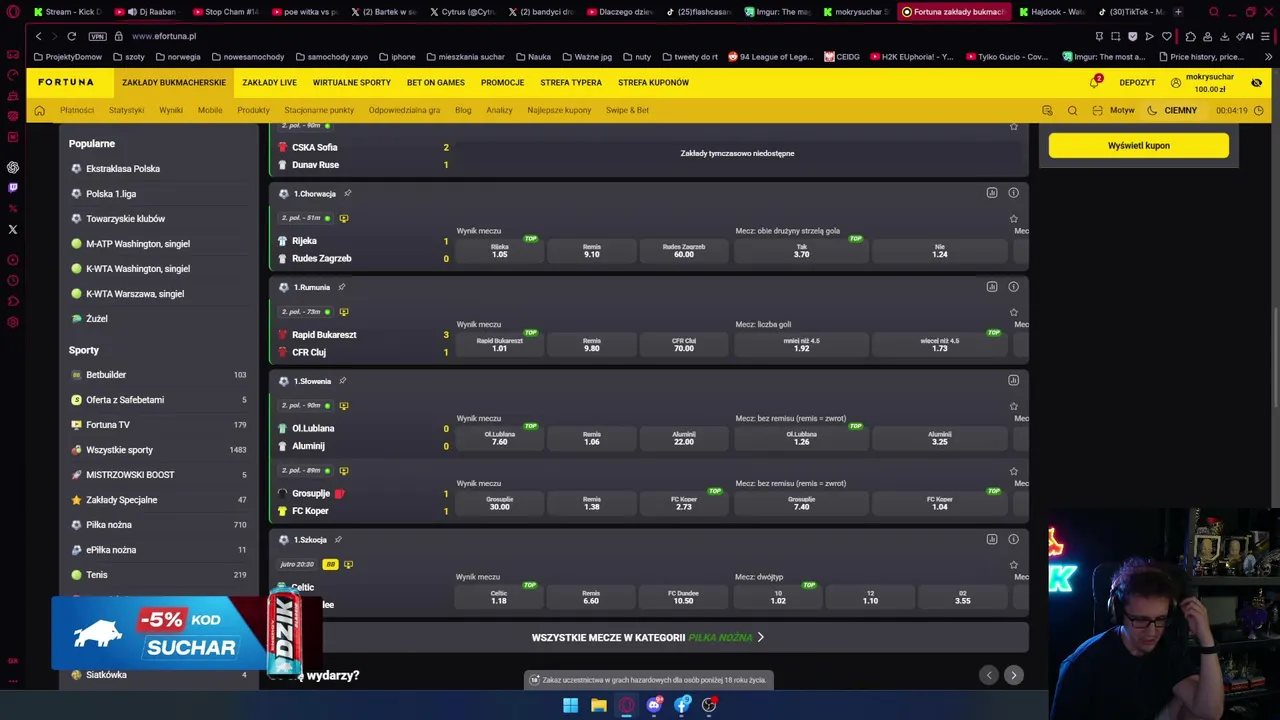Click the Motyw layout icon
1280x720 pixels.
click(x=1097, y=110)
